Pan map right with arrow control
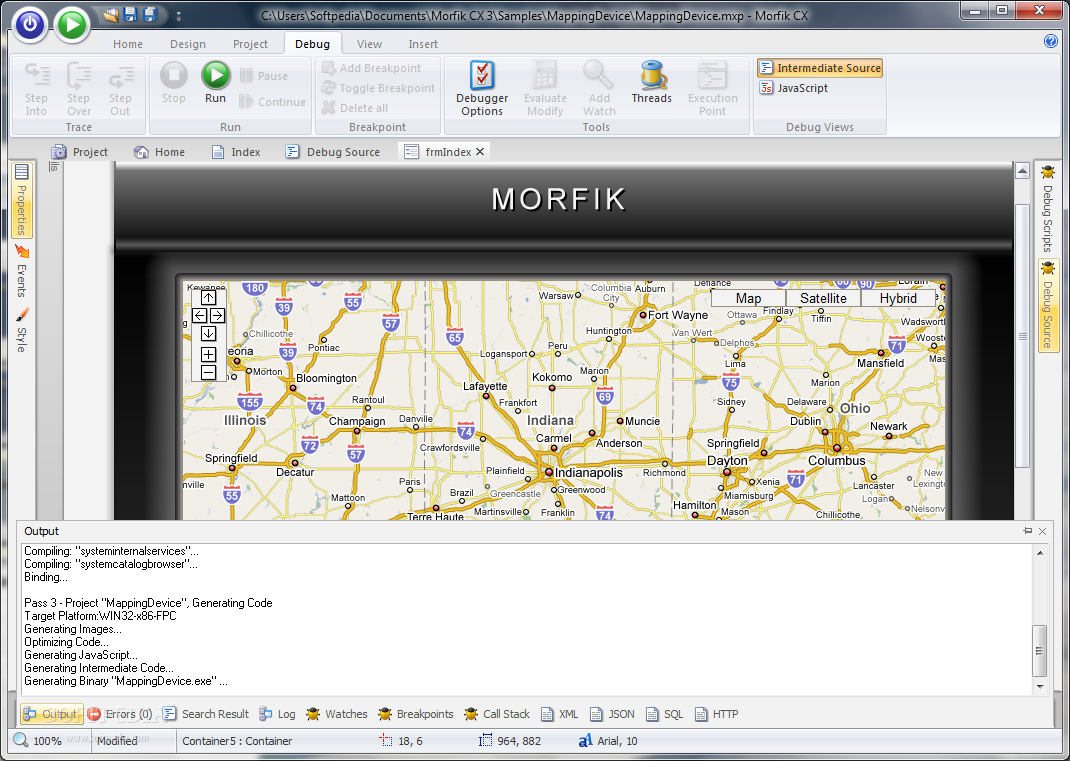The width and height of the screenshot is (1070, 761). [x=218, y=315]
